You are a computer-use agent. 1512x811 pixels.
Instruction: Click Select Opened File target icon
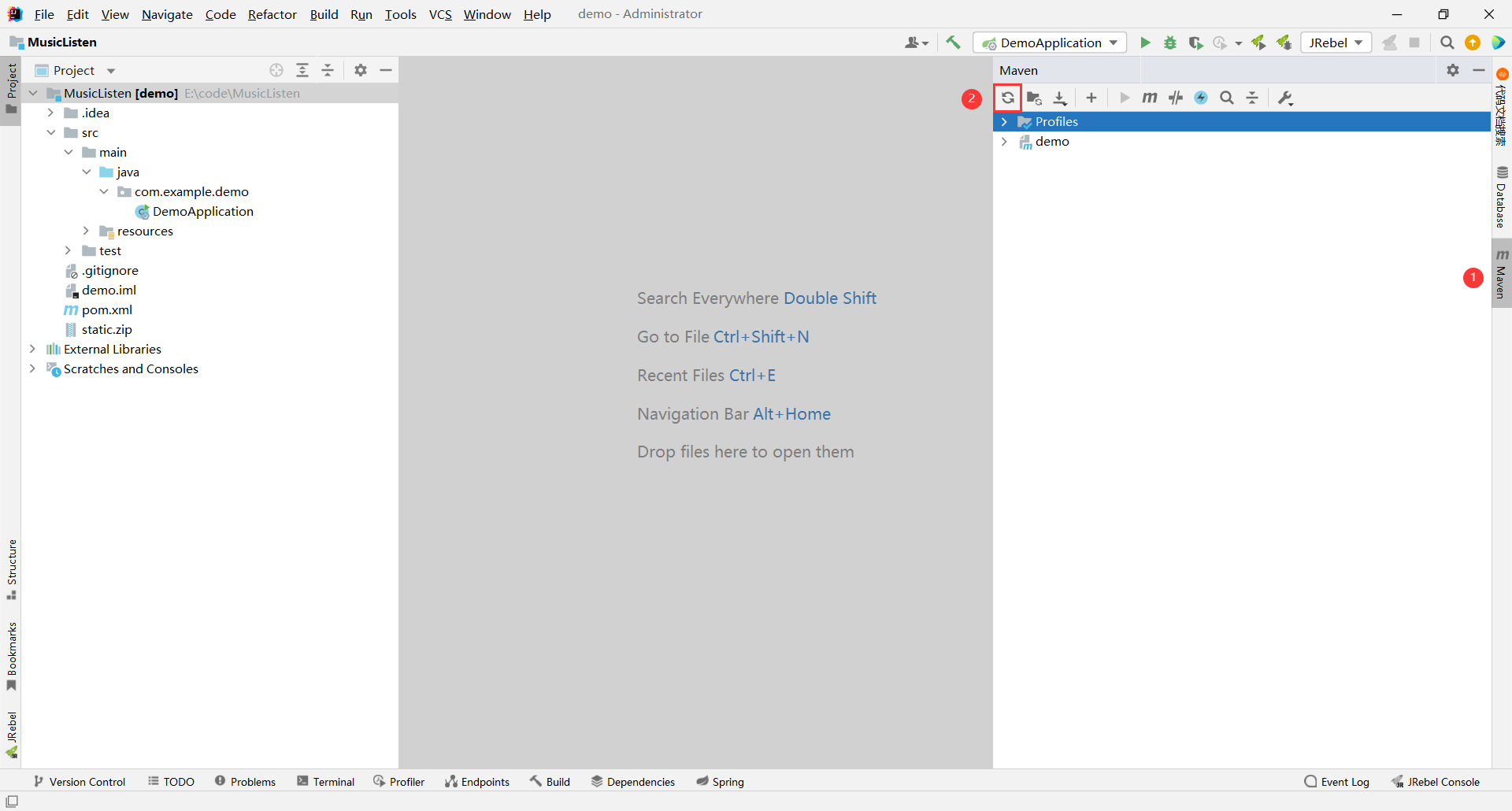point(276,70)
